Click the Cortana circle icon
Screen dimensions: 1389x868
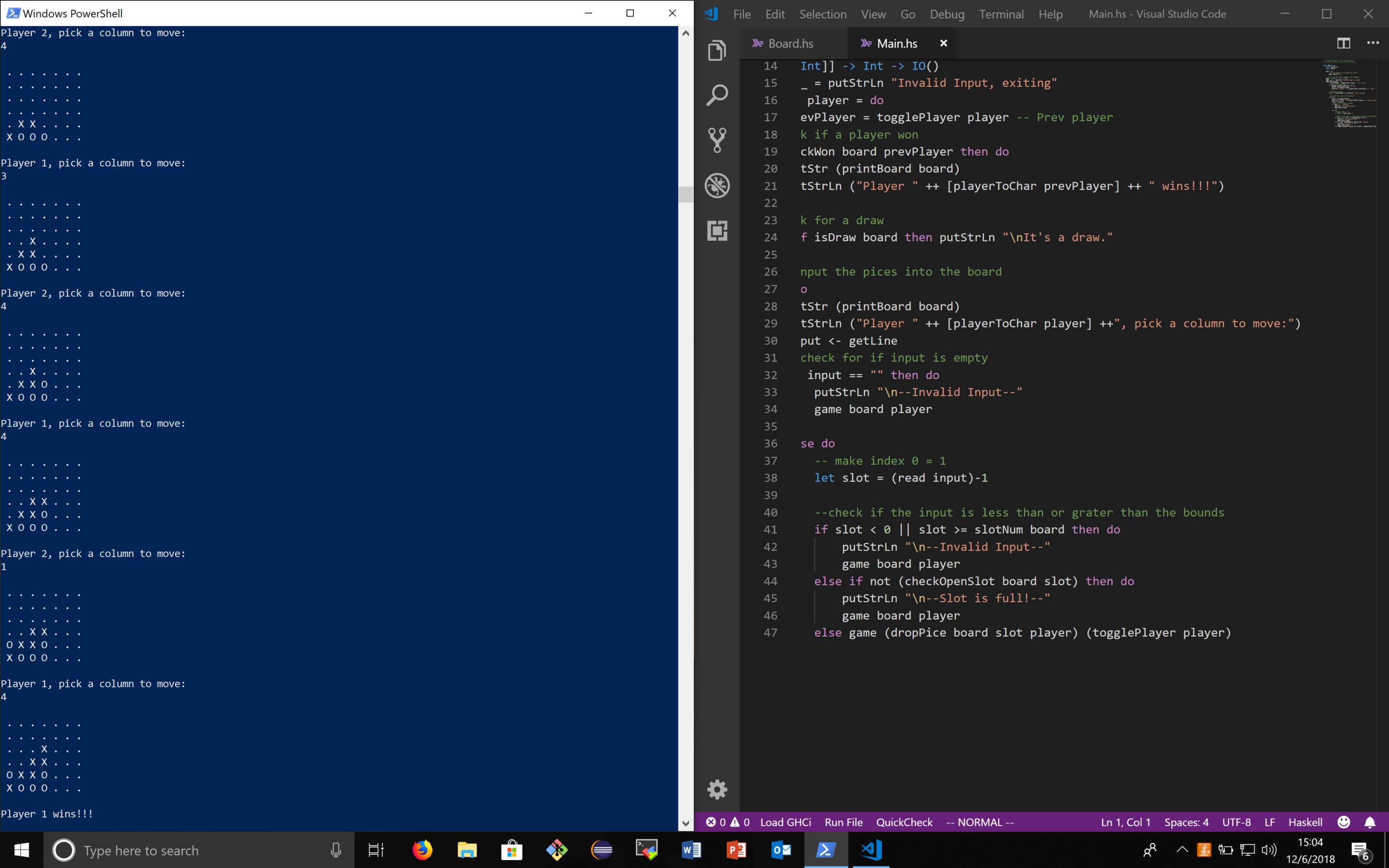pos(64,850)
